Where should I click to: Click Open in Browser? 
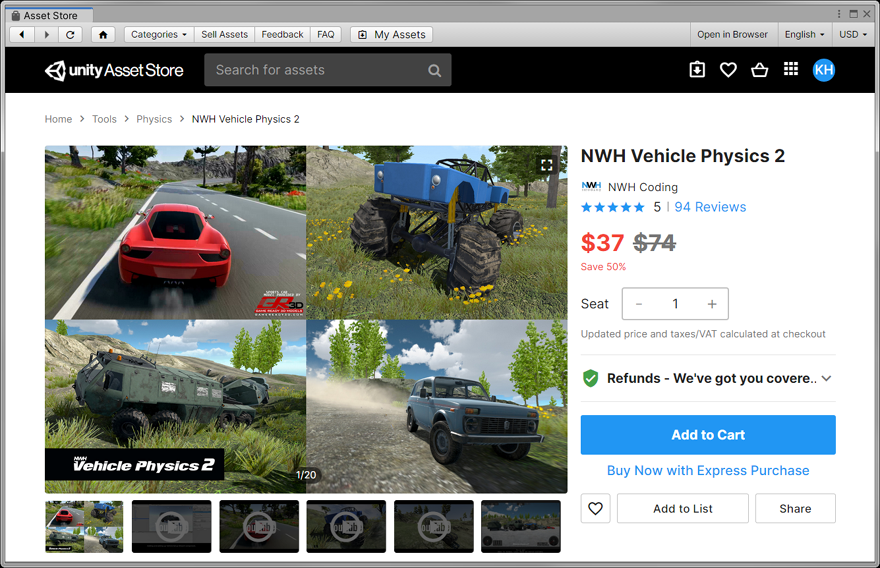click(732, 35)
